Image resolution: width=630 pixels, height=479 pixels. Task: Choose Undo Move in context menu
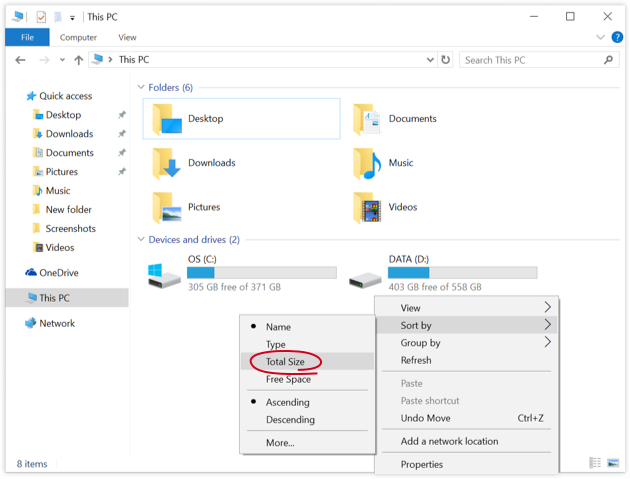pyautogui.click(x=466, y=418)
